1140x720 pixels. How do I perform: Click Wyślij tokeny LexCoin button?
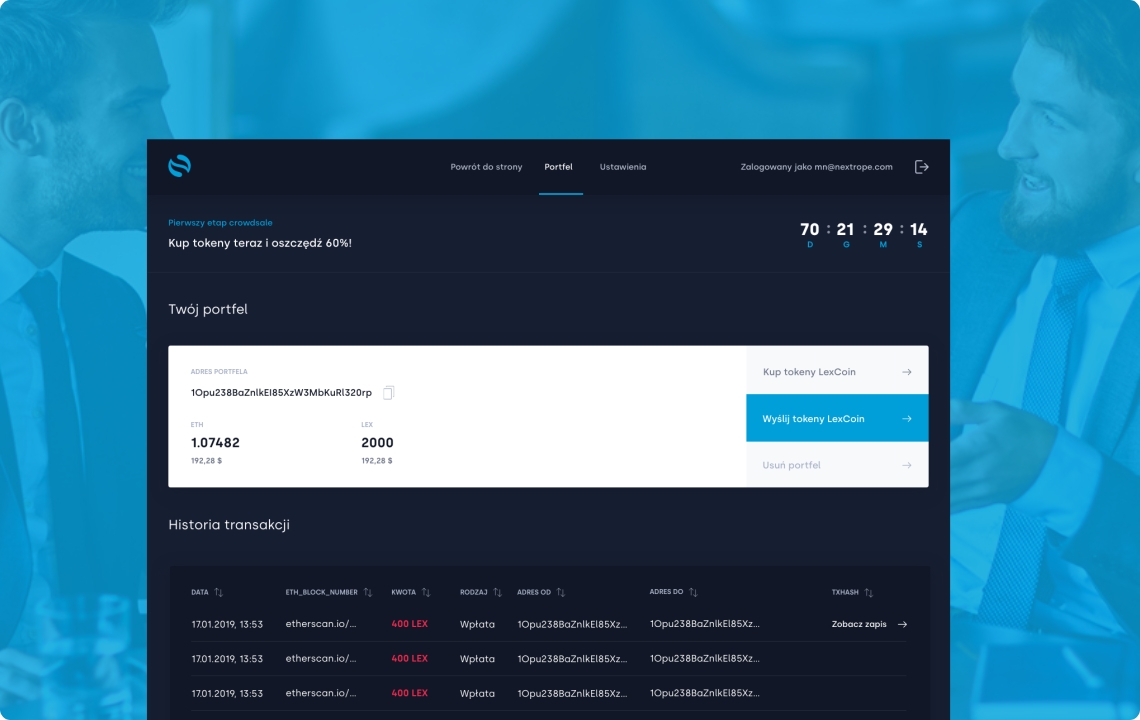pos(837,418)
